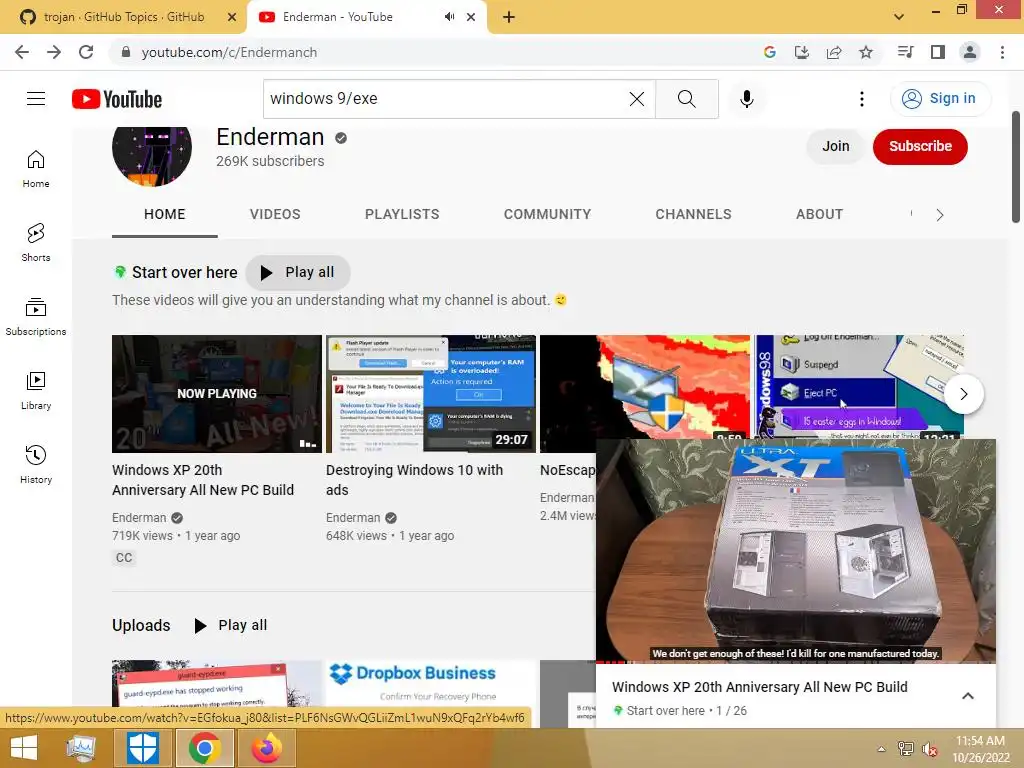Click the page vertical scrollbar
This screenshot has height=768, width=1024.
pos(1016,167)
